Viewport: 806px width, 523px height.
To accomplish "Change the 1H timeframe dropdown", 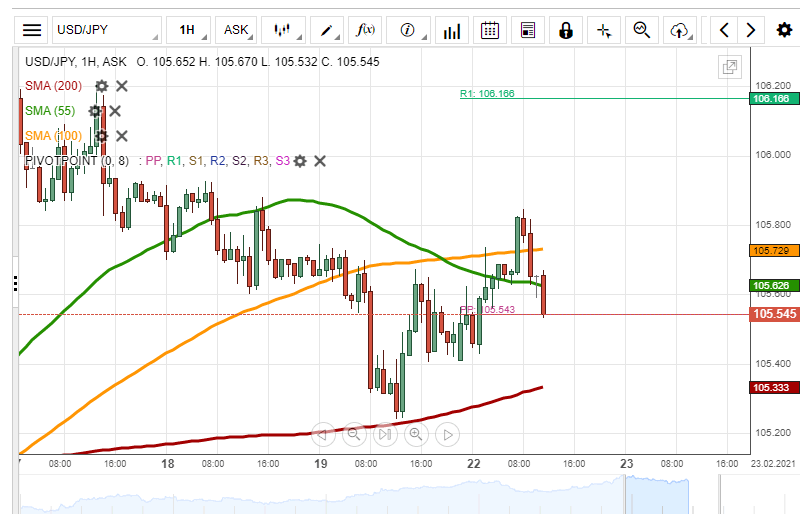I will pyautogui.click(x=188, y=30).
